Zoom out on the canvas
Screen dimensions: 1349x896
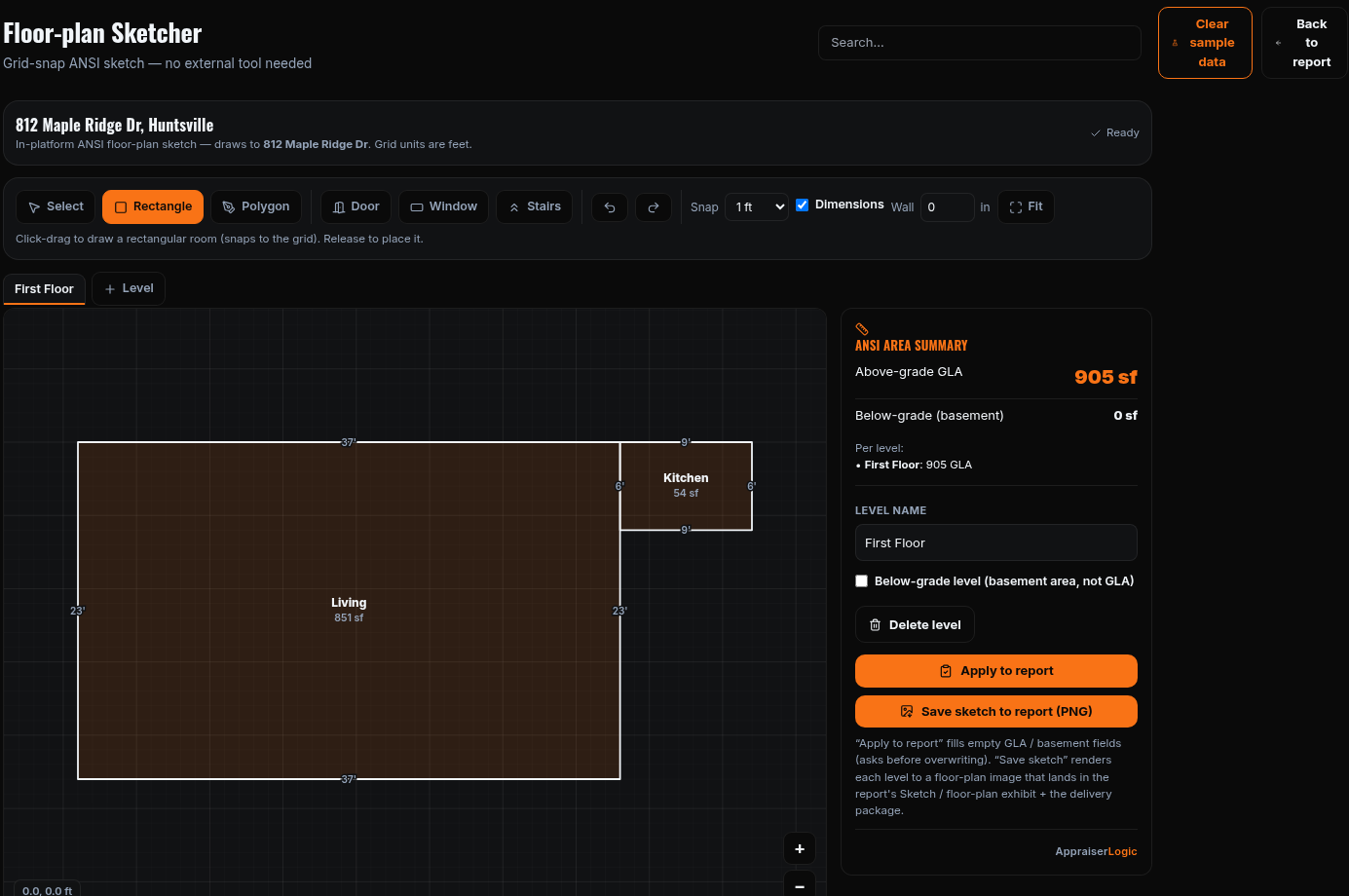(800, 885)
